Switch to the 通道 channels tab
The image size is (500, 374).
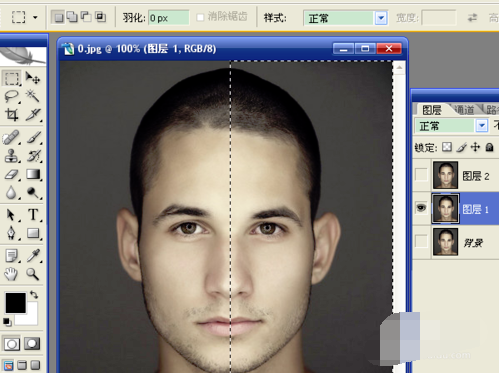point(464,110)
